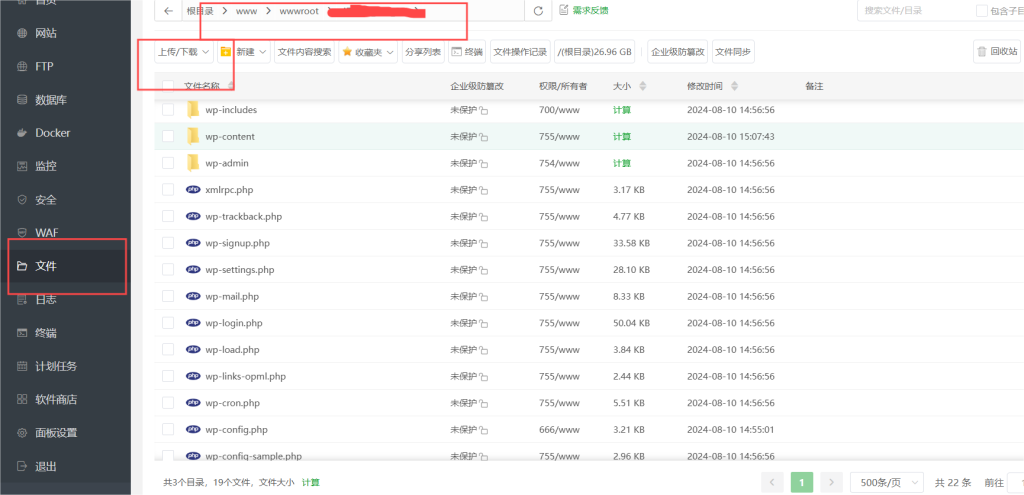Click the lock icon on the wp-content row
This screenshot has width=1024, height=495.
tap(484, 137)
